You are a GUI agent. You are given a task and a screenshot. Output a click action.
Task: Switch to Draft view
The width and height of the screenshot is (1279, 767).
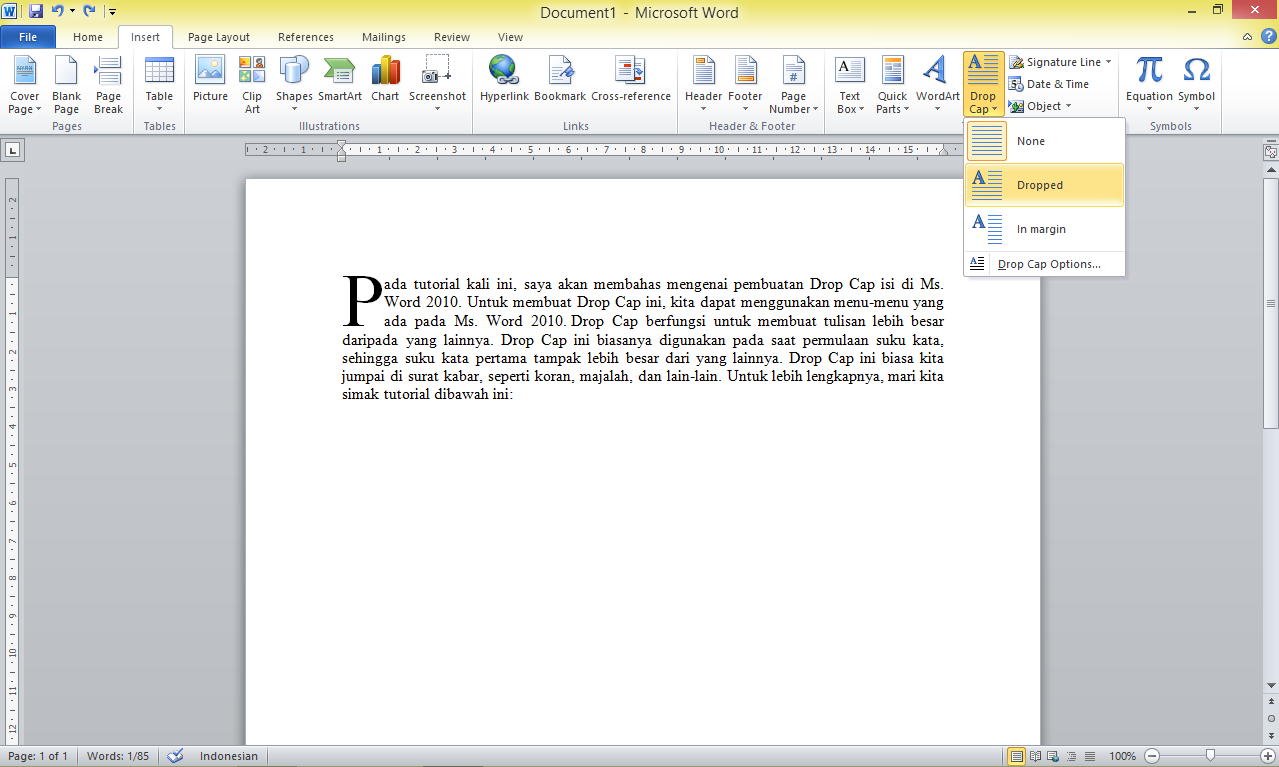click(1089, 756)
